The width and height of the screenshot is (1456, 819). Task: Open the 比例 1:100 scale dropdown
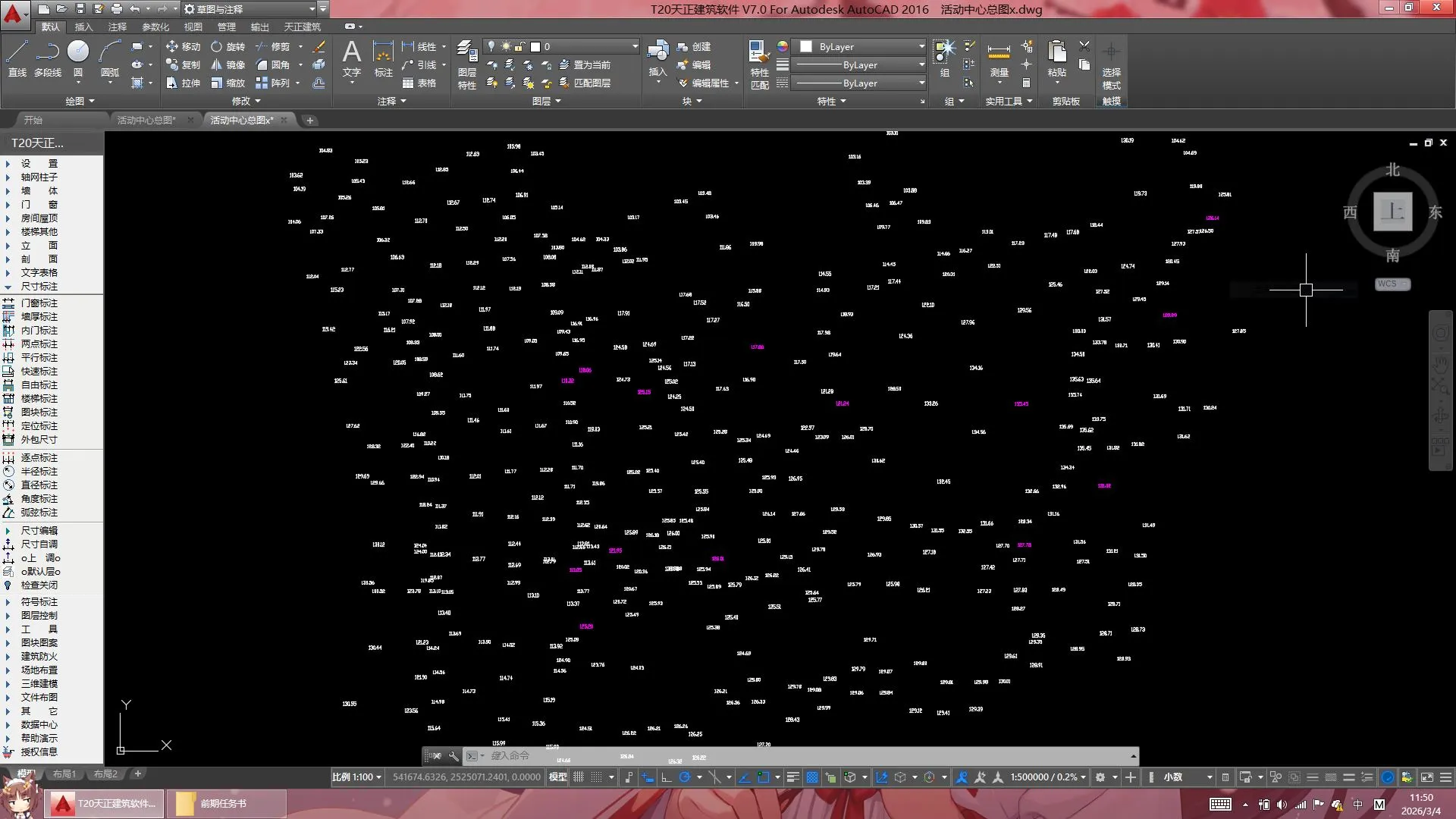356,777
